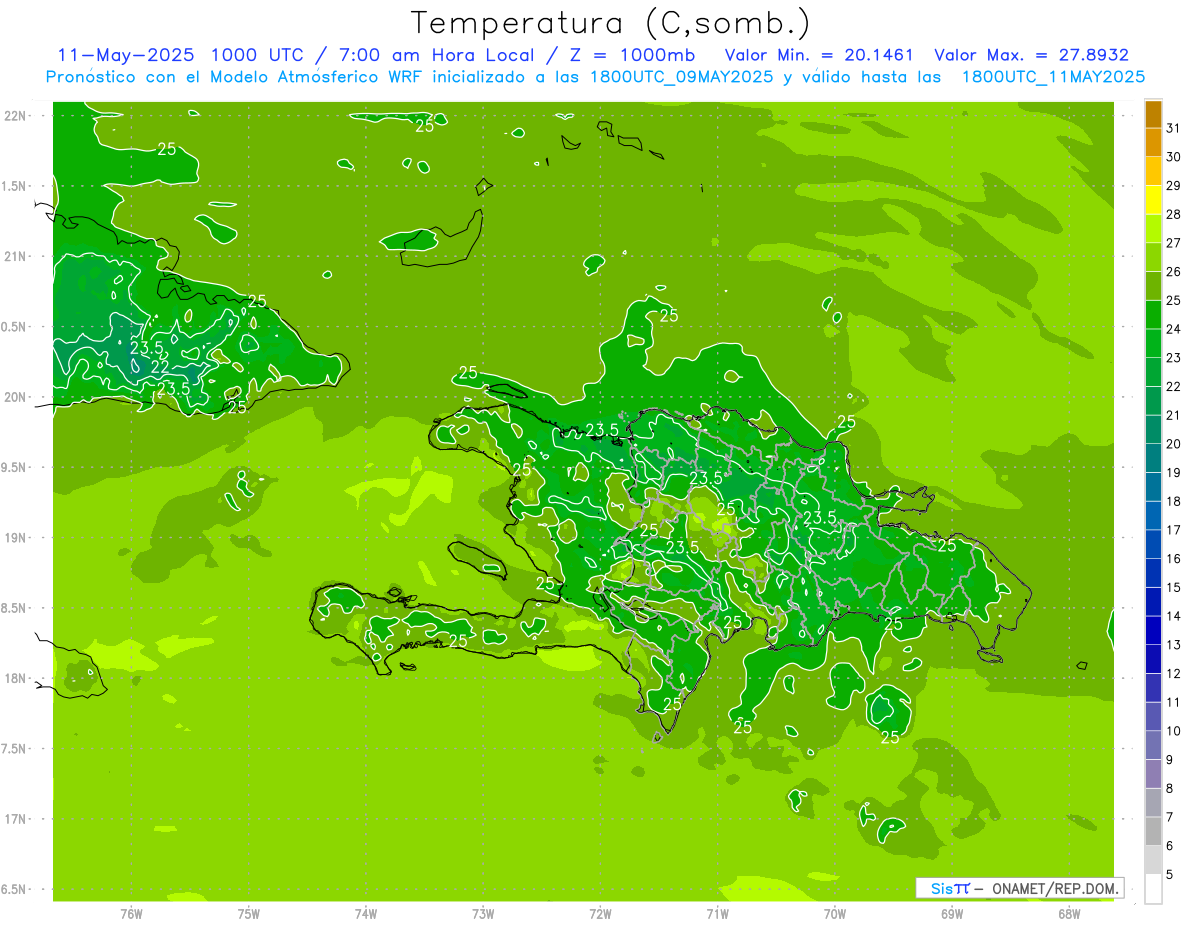Click the 68W longitude axis label
Viewport: 1200px width, 927px height.
tap(1069, 914)
